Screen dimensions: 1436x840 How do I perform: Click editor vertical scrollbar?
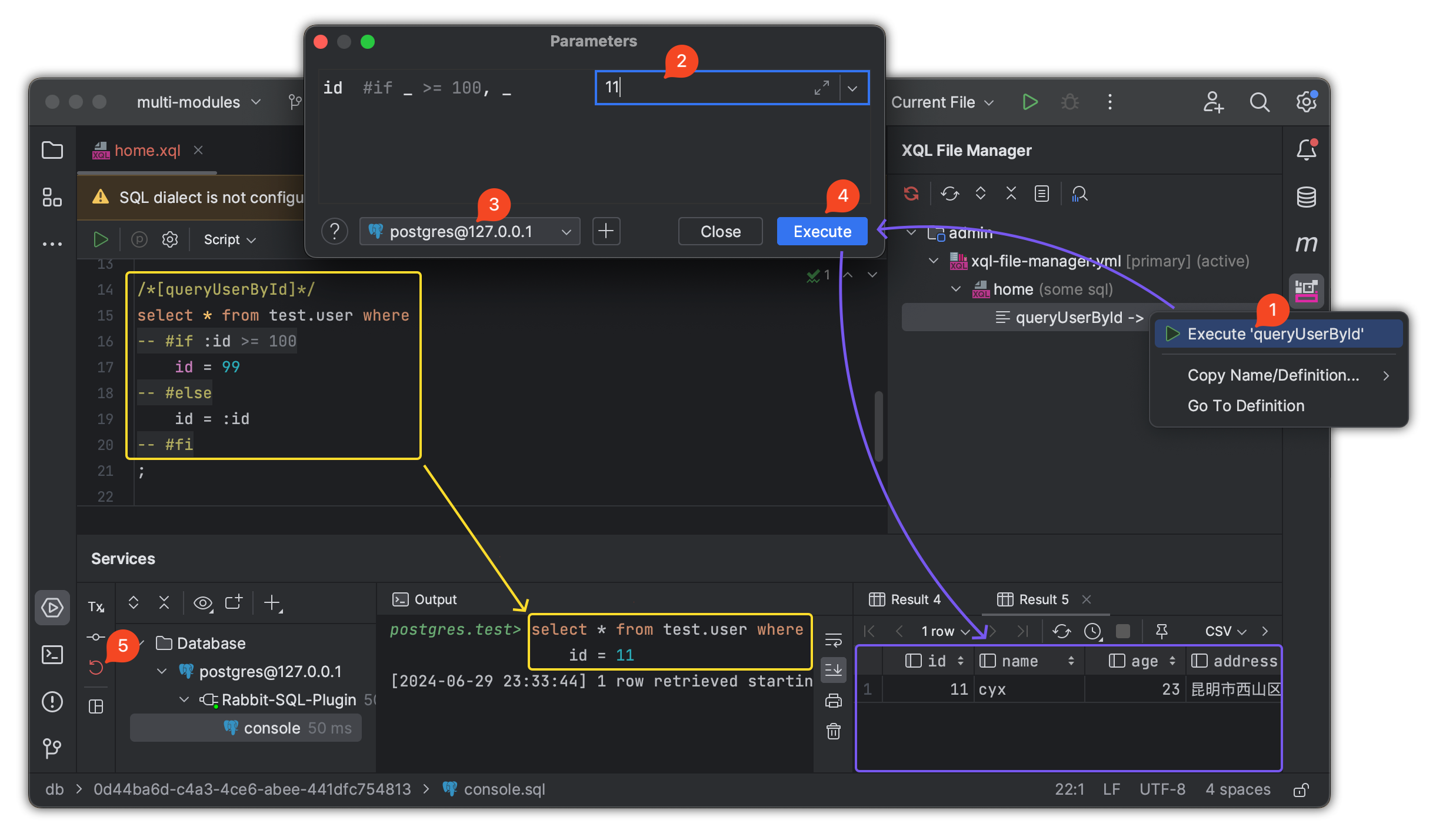[878, 426]
